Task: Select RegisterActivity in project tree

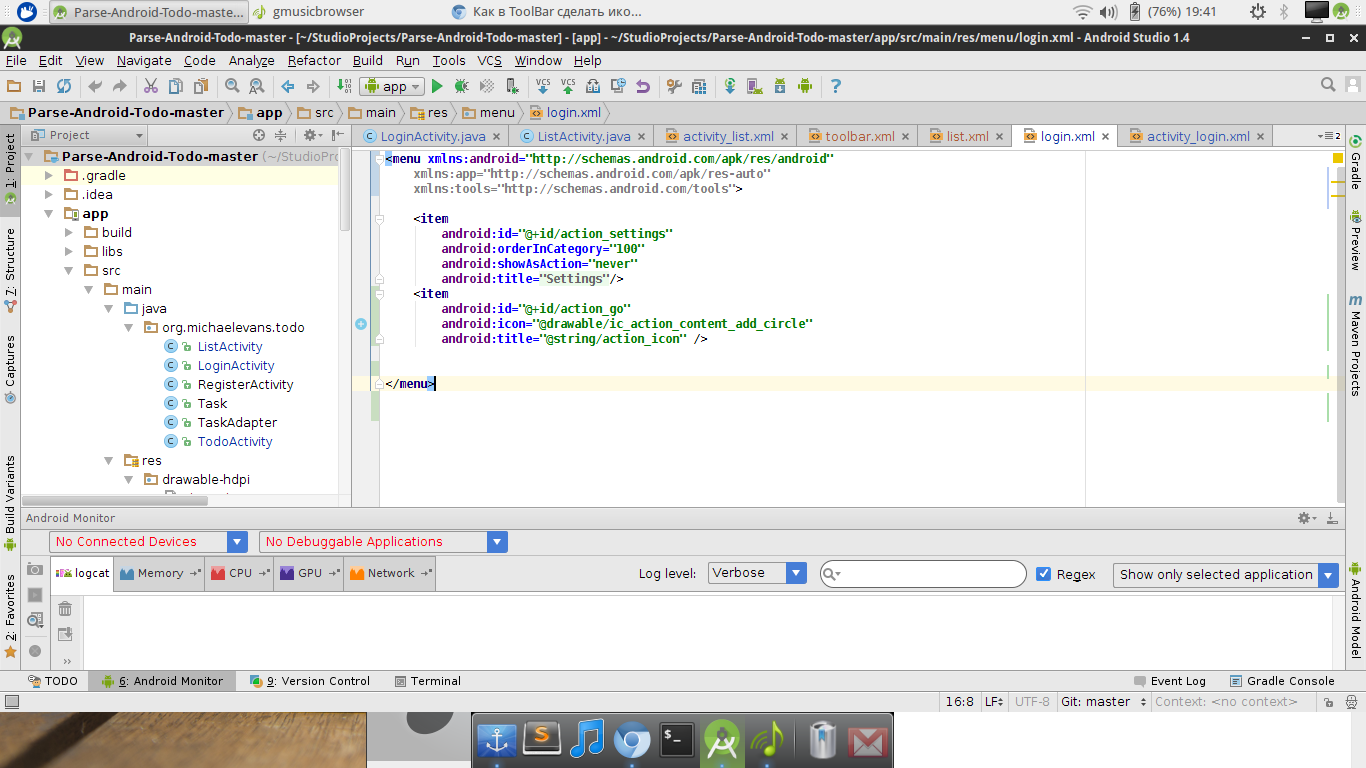Action: 245,385
